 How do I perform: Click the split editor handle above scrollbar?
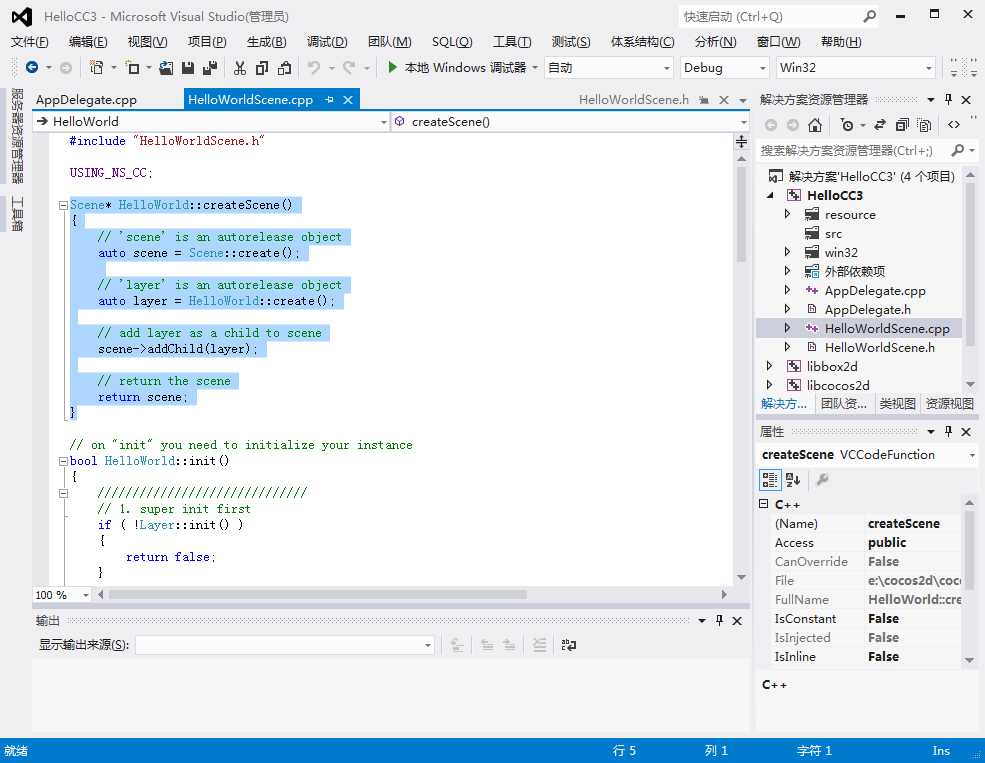(x=741, y=141)
